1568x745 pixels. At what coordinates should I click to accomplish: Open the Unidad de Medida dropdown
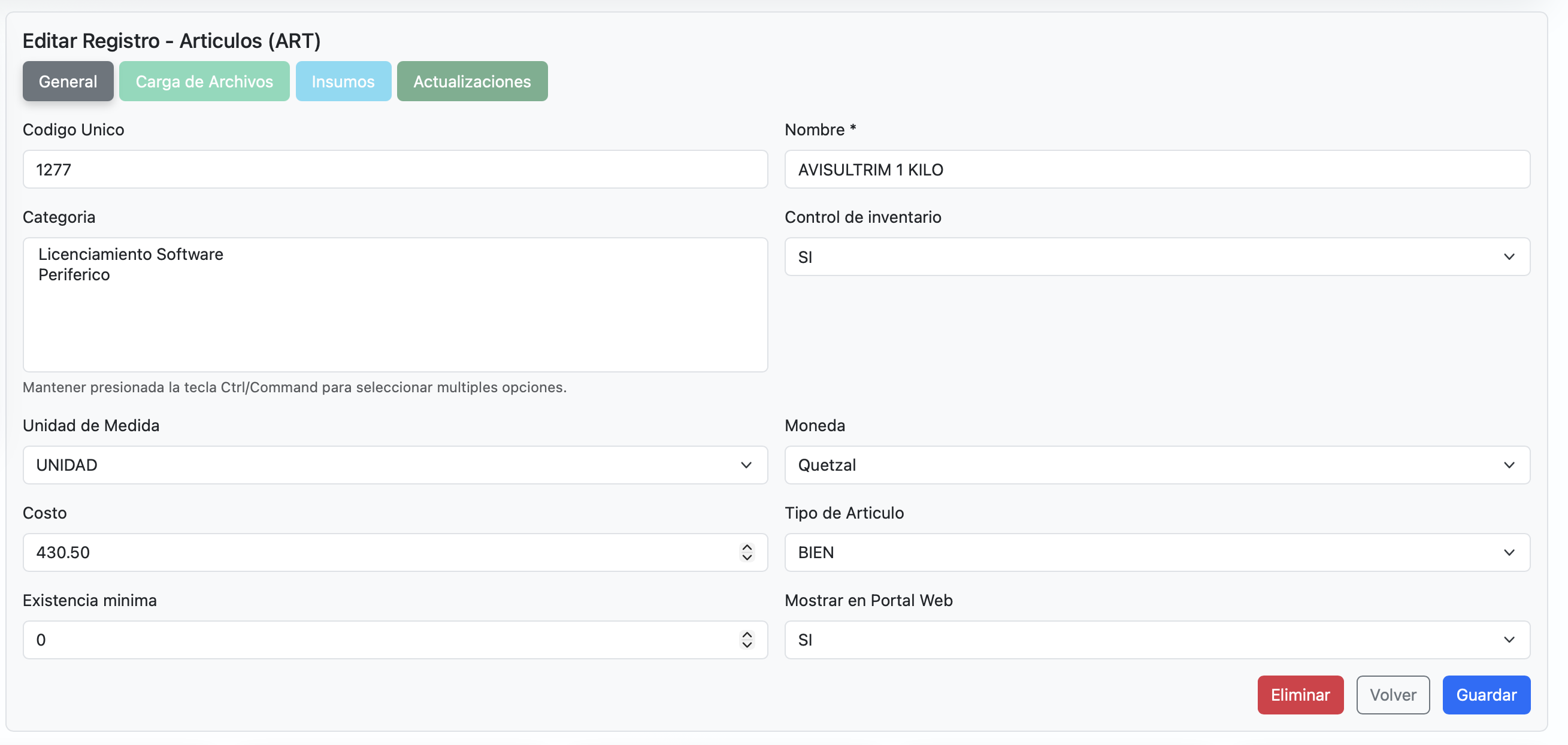coord(395,465)
